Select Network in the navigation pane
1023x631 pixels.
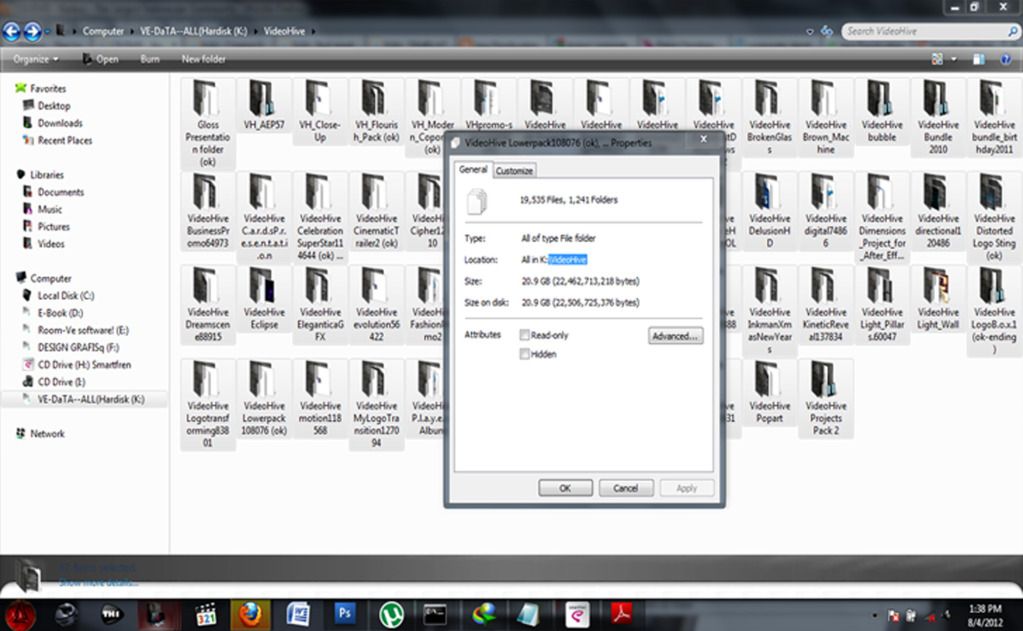pyautogui.click(x=47, y=433)
